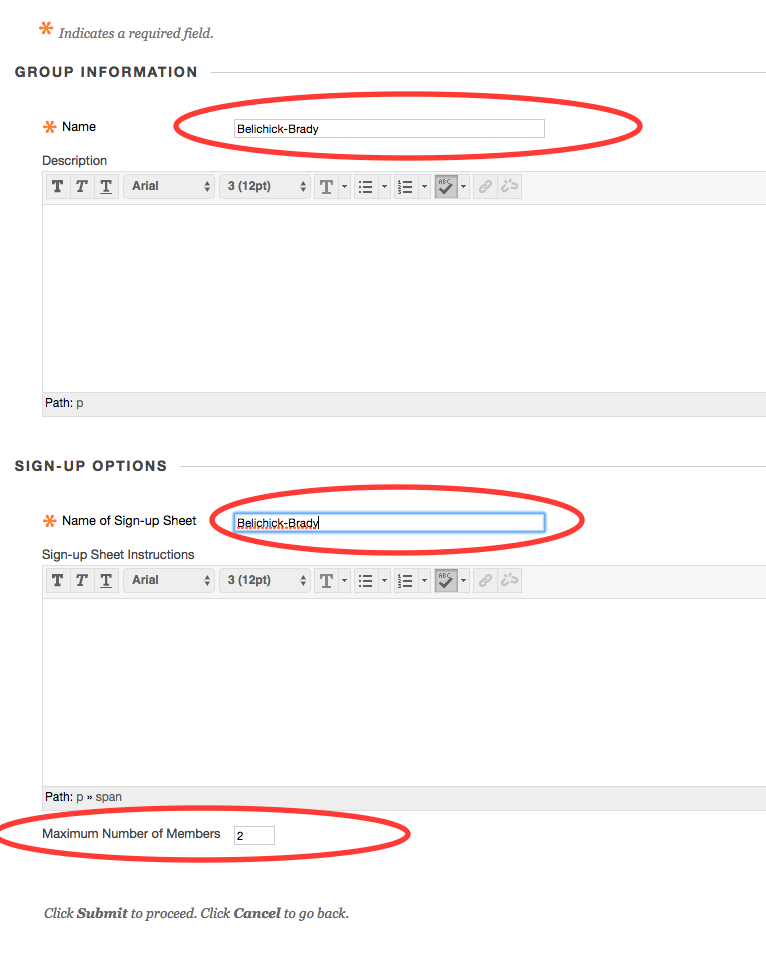The image size is (766, 960).
Task: Open font size dropdown in Sign-up Instructions toolbar
Action: [x=265, y=580]
